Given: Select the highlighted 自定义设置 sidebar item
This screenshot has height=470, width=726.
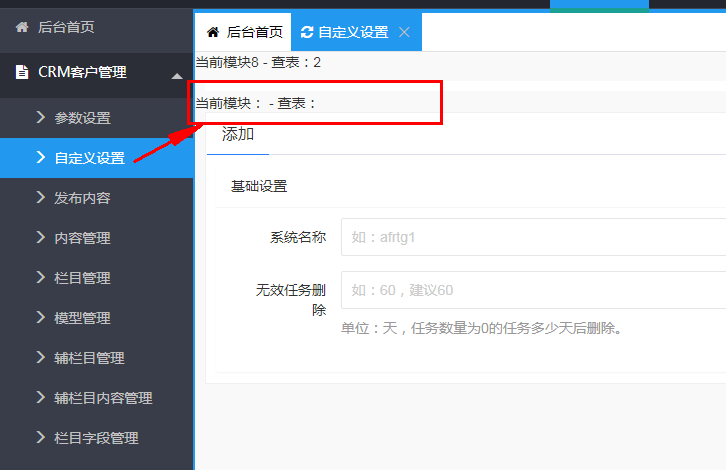Looking at the screenshot, I should coord(89,158).
